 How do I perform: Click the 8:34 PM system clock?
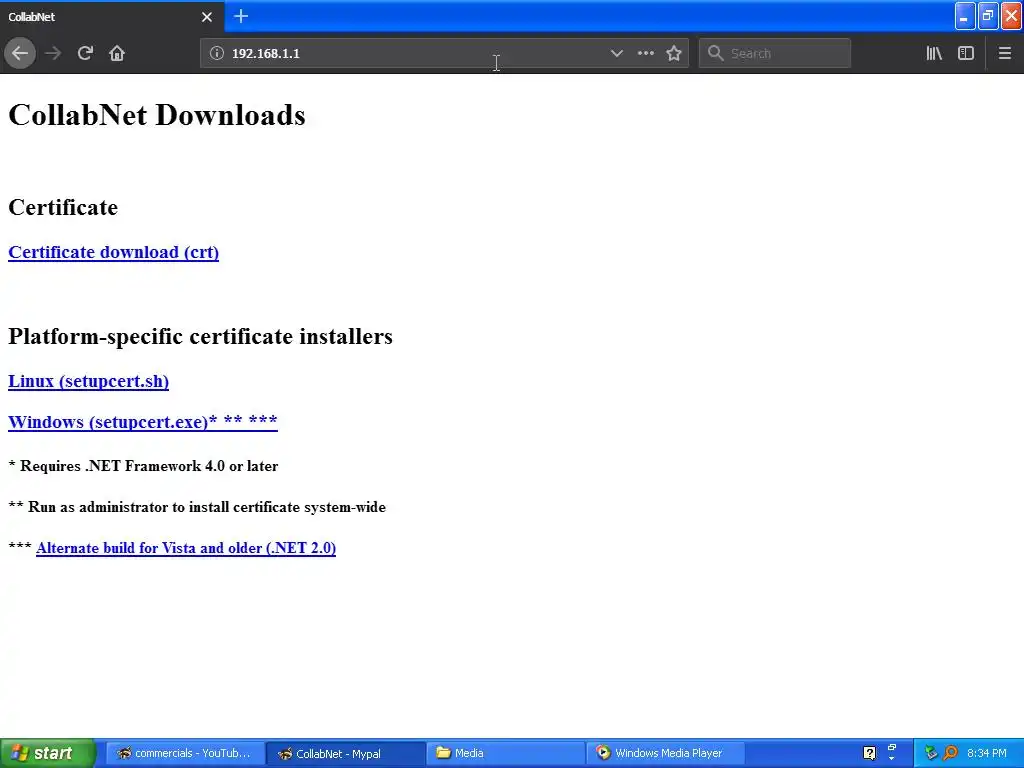click(x=987, y=753)
